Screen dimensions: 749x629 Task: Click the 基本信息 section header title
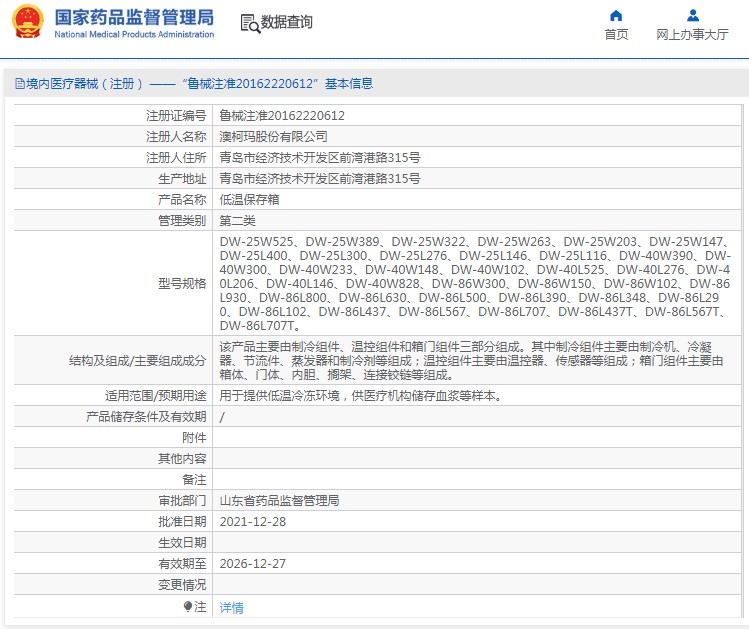coord(349,84)
